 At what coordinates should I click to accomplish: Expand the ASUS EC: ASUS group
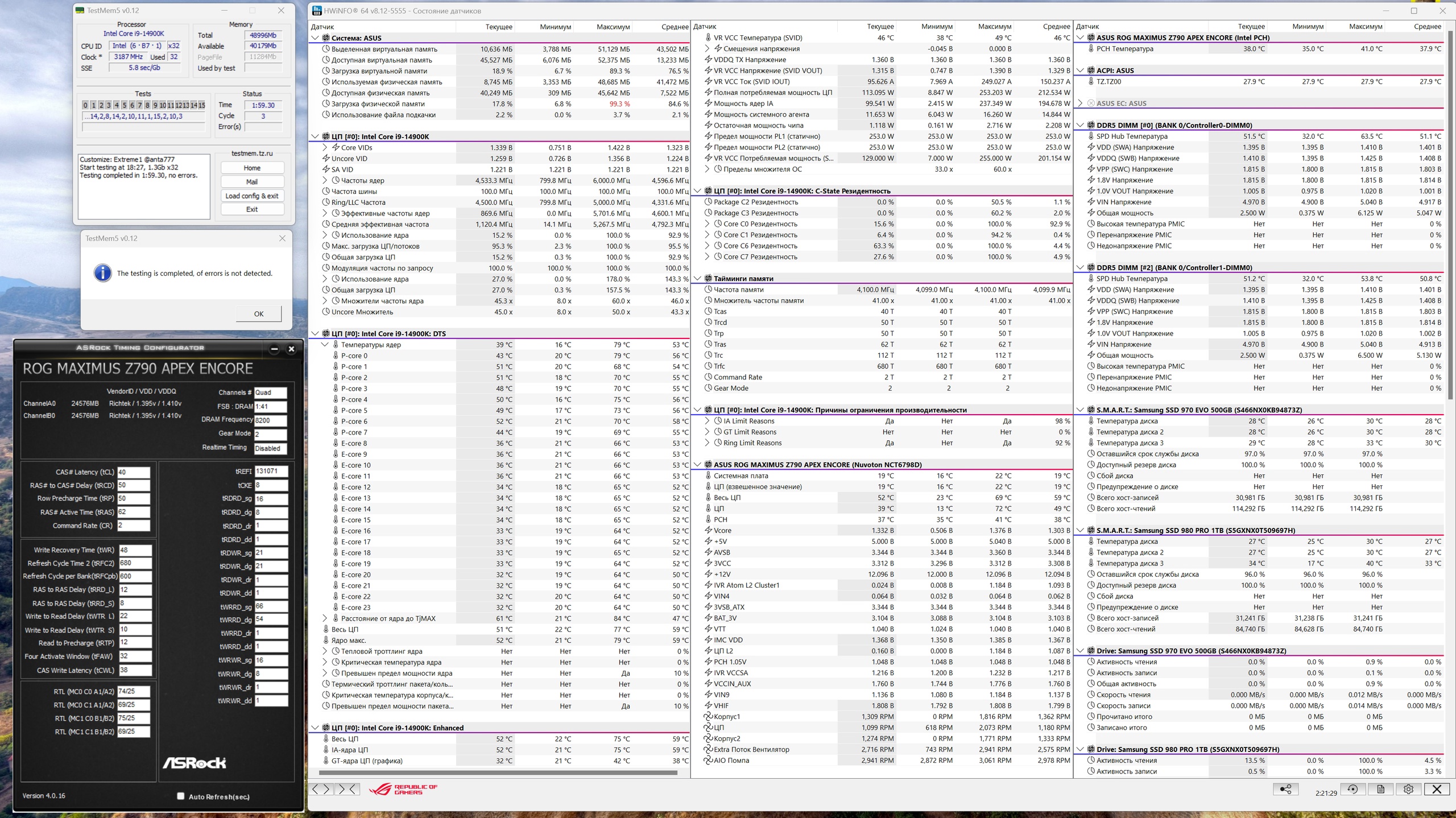point(1080,104)
